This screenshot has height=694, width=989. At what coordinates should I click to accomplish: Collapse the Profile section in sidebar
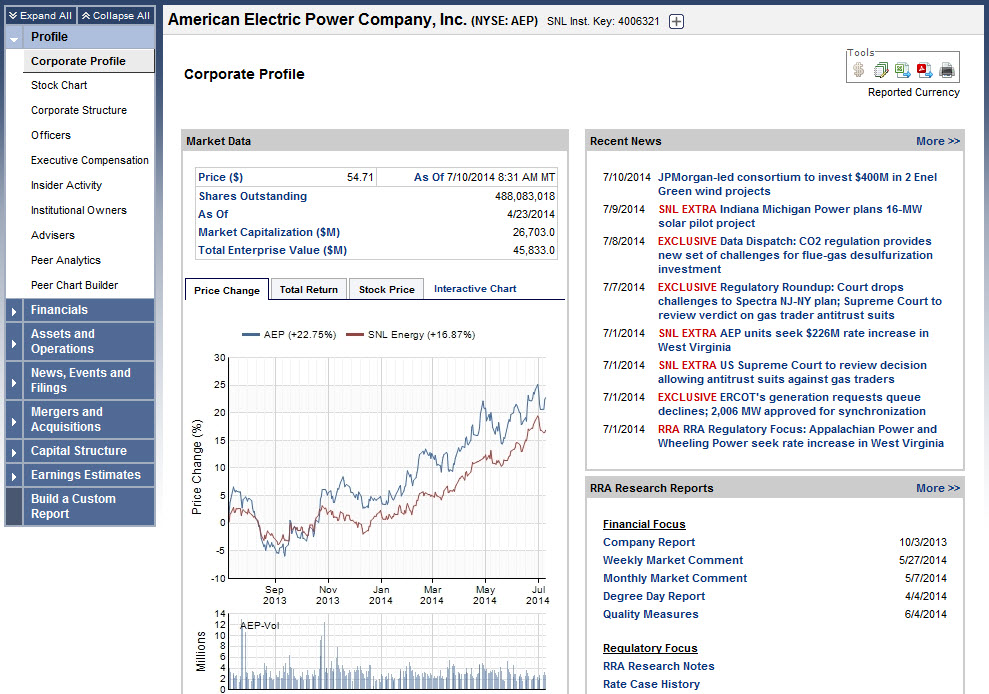point(14,37)
